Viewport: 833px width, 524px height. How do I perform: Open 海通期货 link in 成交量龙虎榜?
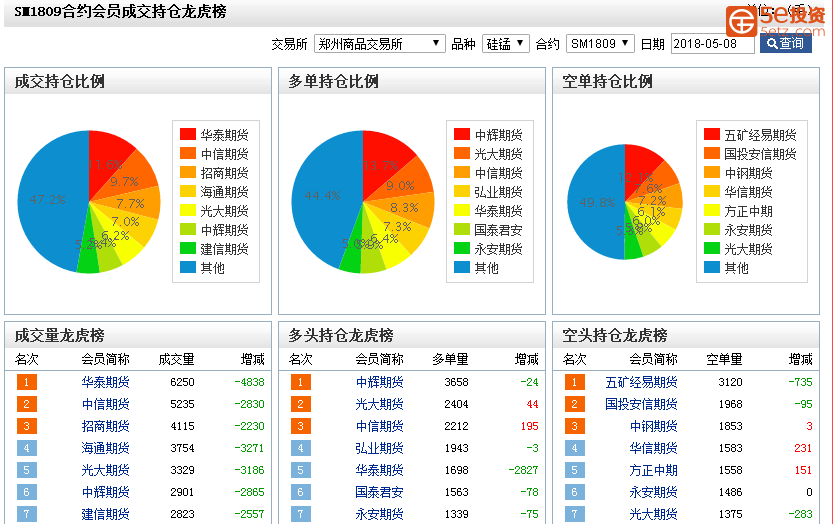105,448
